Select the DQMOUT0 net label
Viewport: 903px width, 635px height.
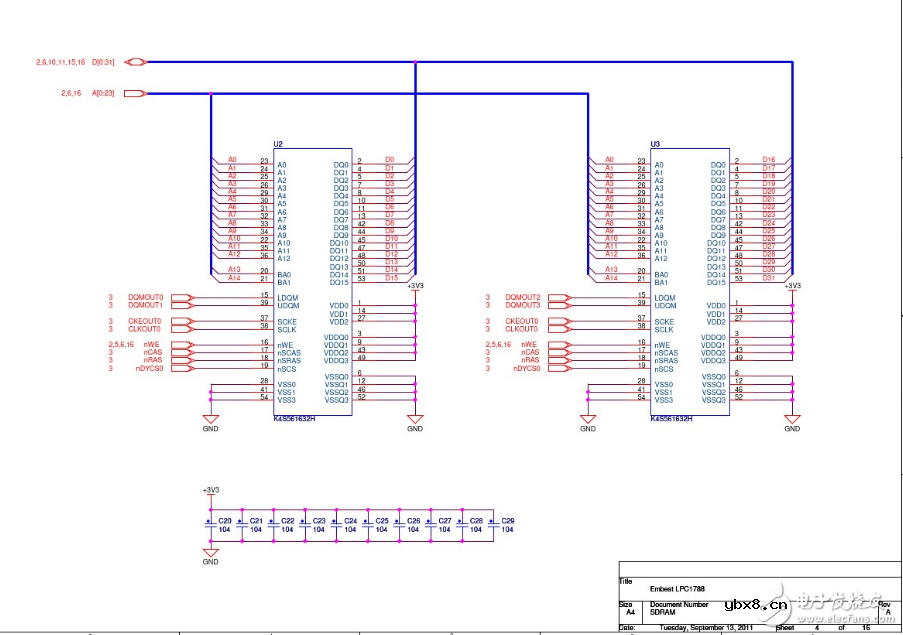pyautogui.click(x=145, y=297)
